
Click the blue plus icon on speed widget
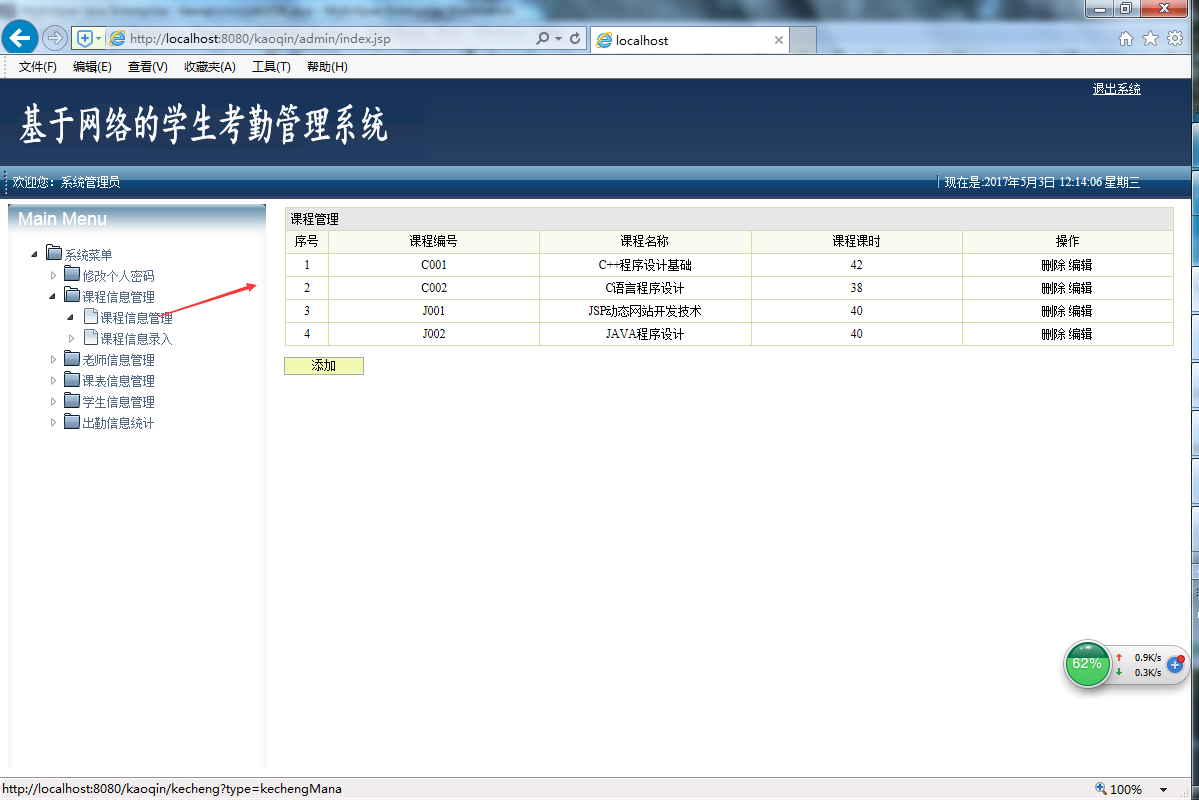point(1175,665)
